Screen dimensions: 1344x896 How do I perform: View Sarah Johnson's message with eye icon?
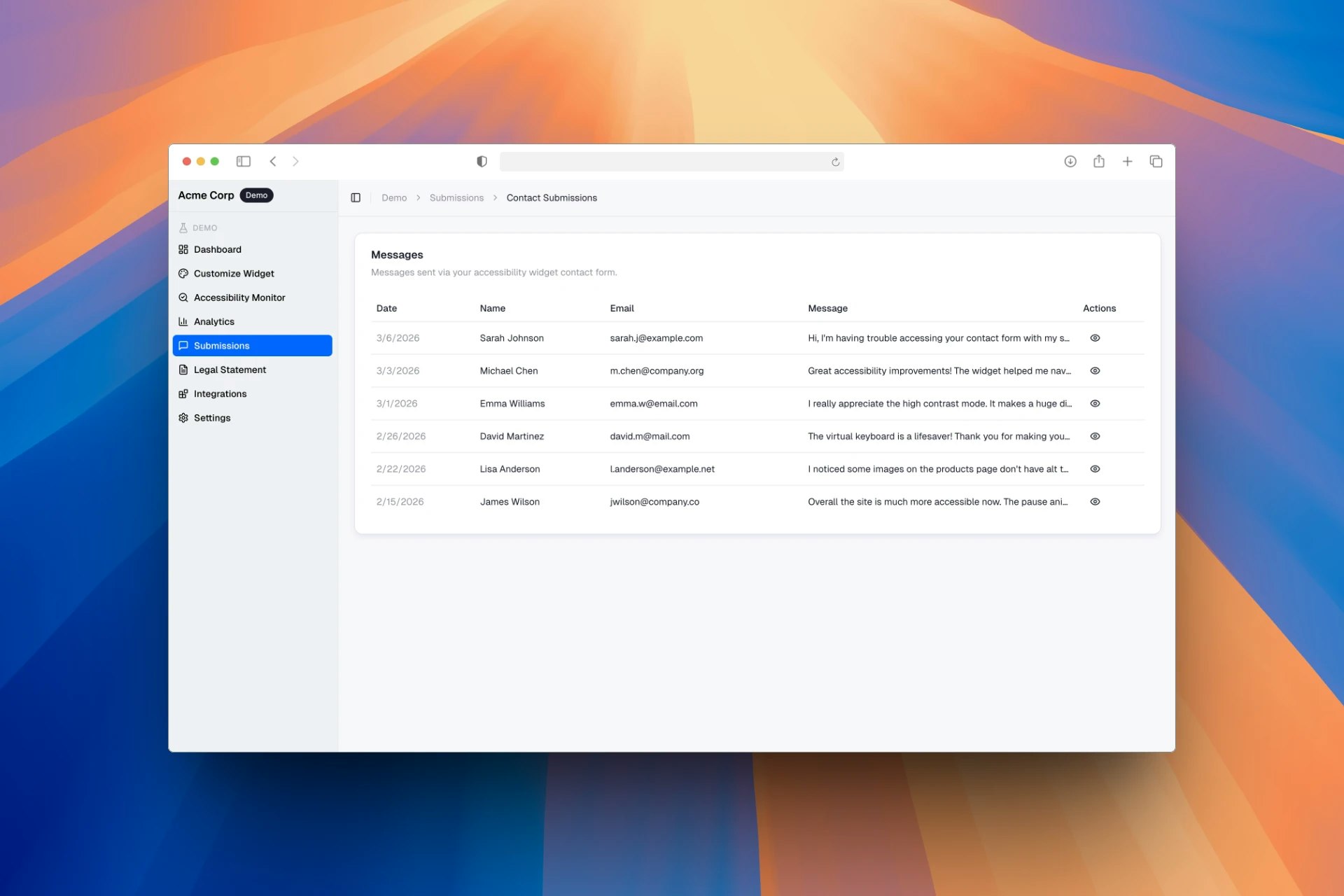[x=1095, y=338]
